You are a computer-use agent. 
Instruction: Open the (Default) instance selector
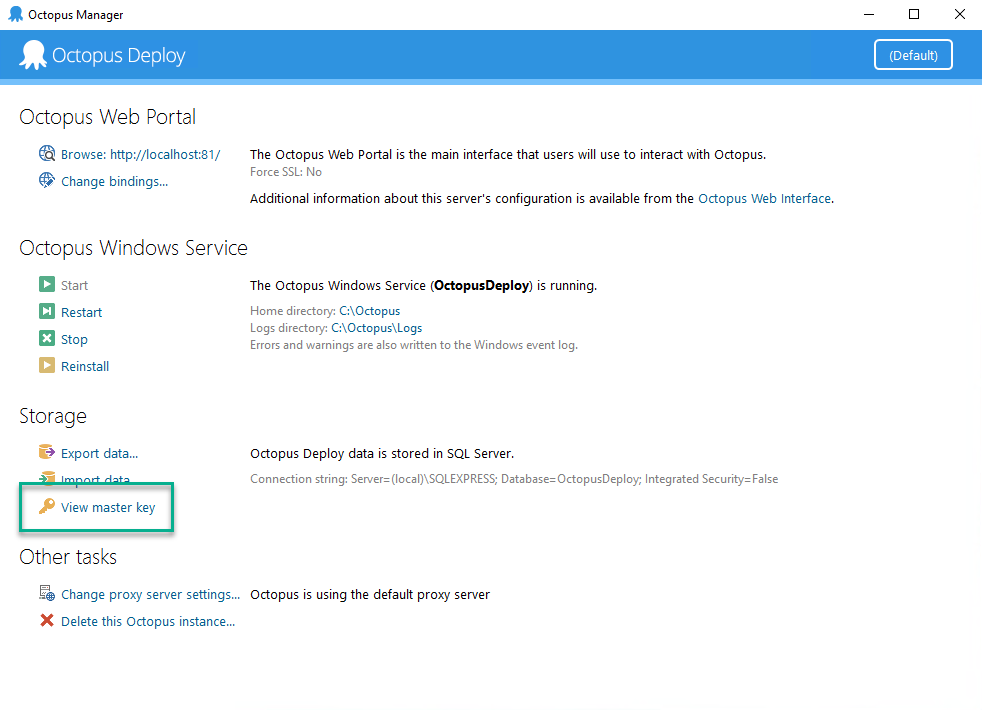(x=913, y=55)
